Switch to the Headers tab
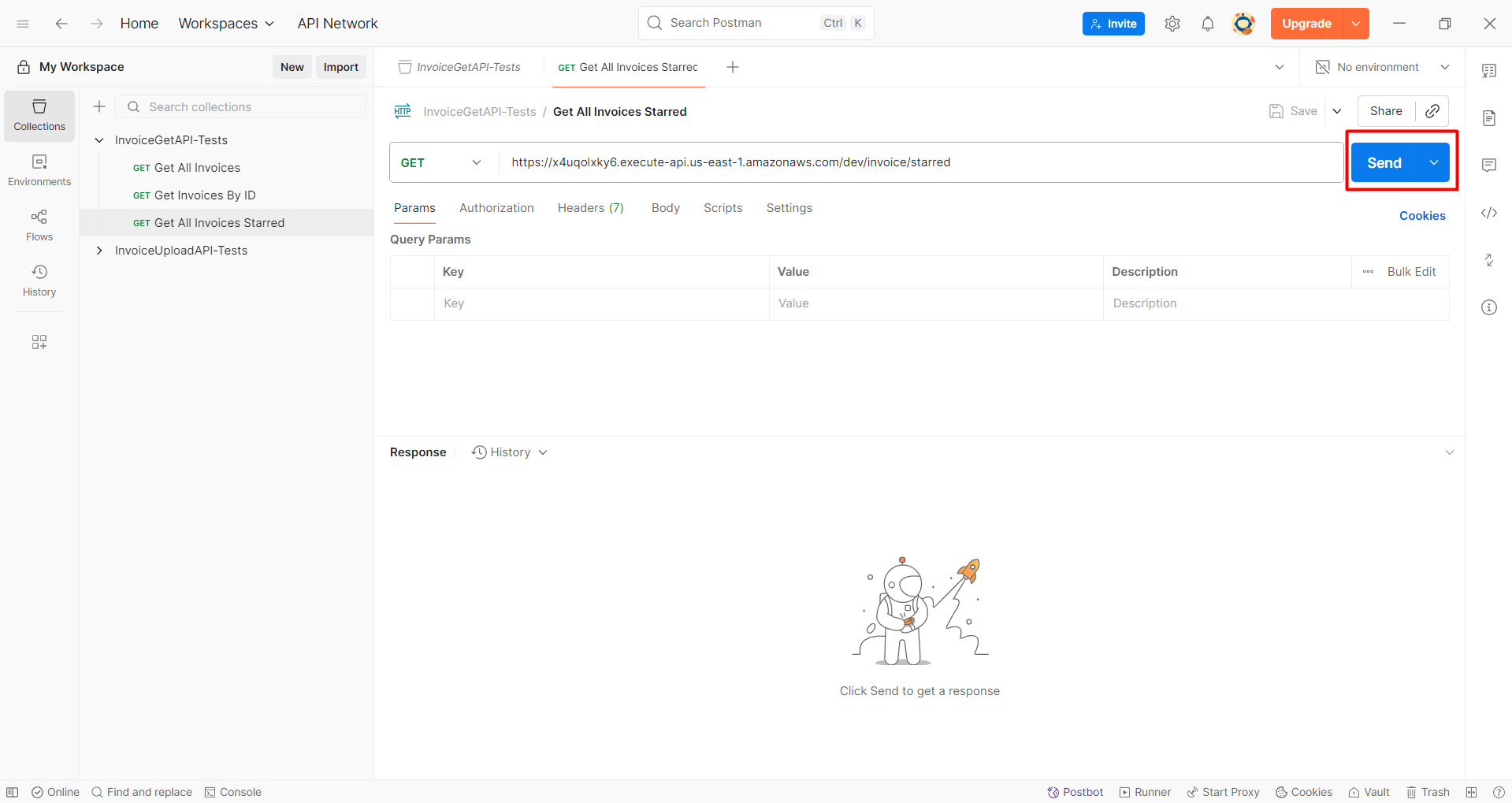The height and width of the screenshot is (803, 1512). (x=590, y=207)
